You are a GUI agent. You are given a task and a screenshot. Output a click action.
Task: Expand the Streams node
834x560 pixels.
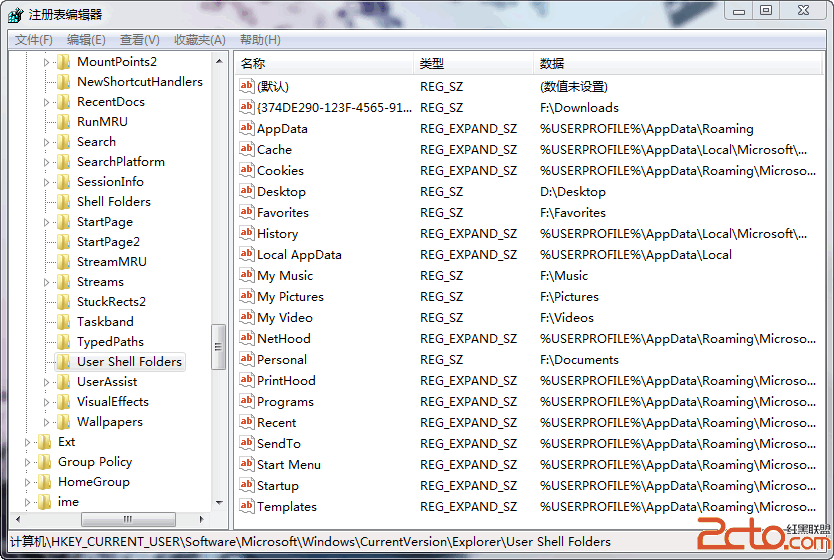tap(46, 282)
